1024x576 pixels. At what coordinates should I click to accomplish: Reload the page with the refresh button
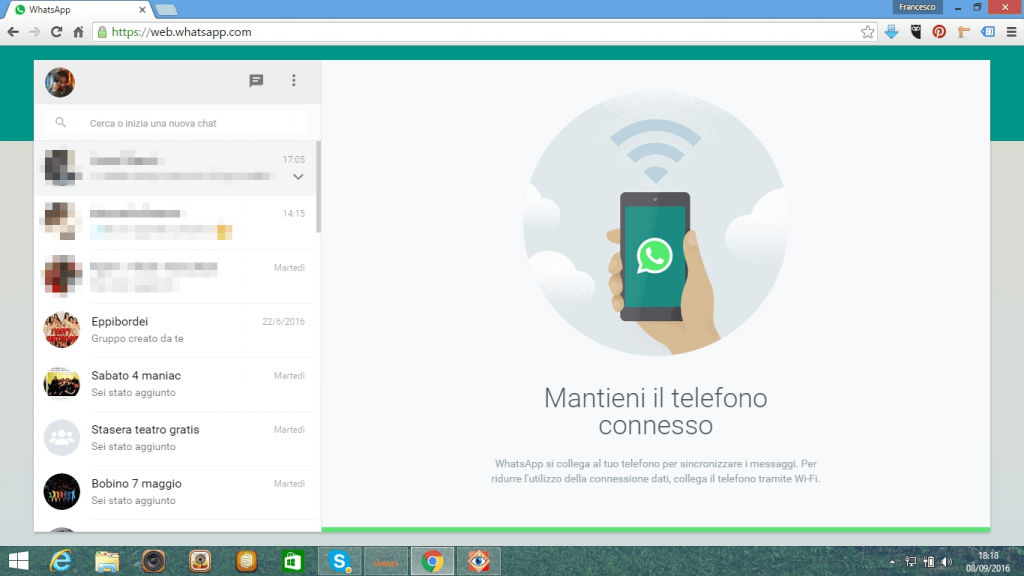coord(57,31)
